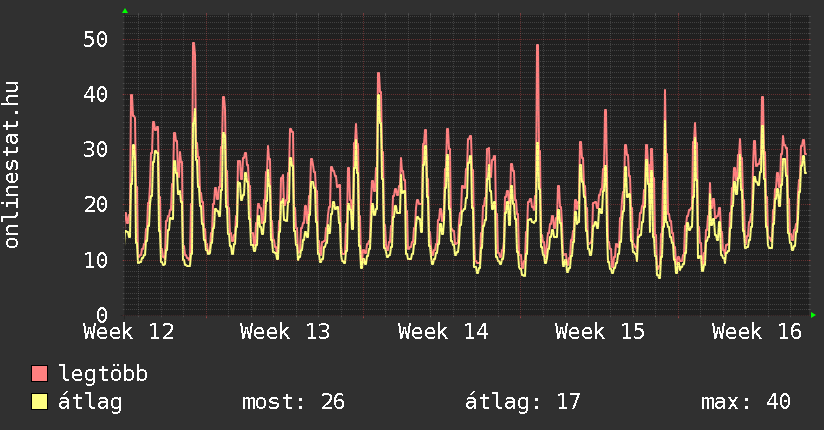Viewport: 824px width, 430px height.
Task: Select the Week 14 axis label
Action: coord(443,332)
